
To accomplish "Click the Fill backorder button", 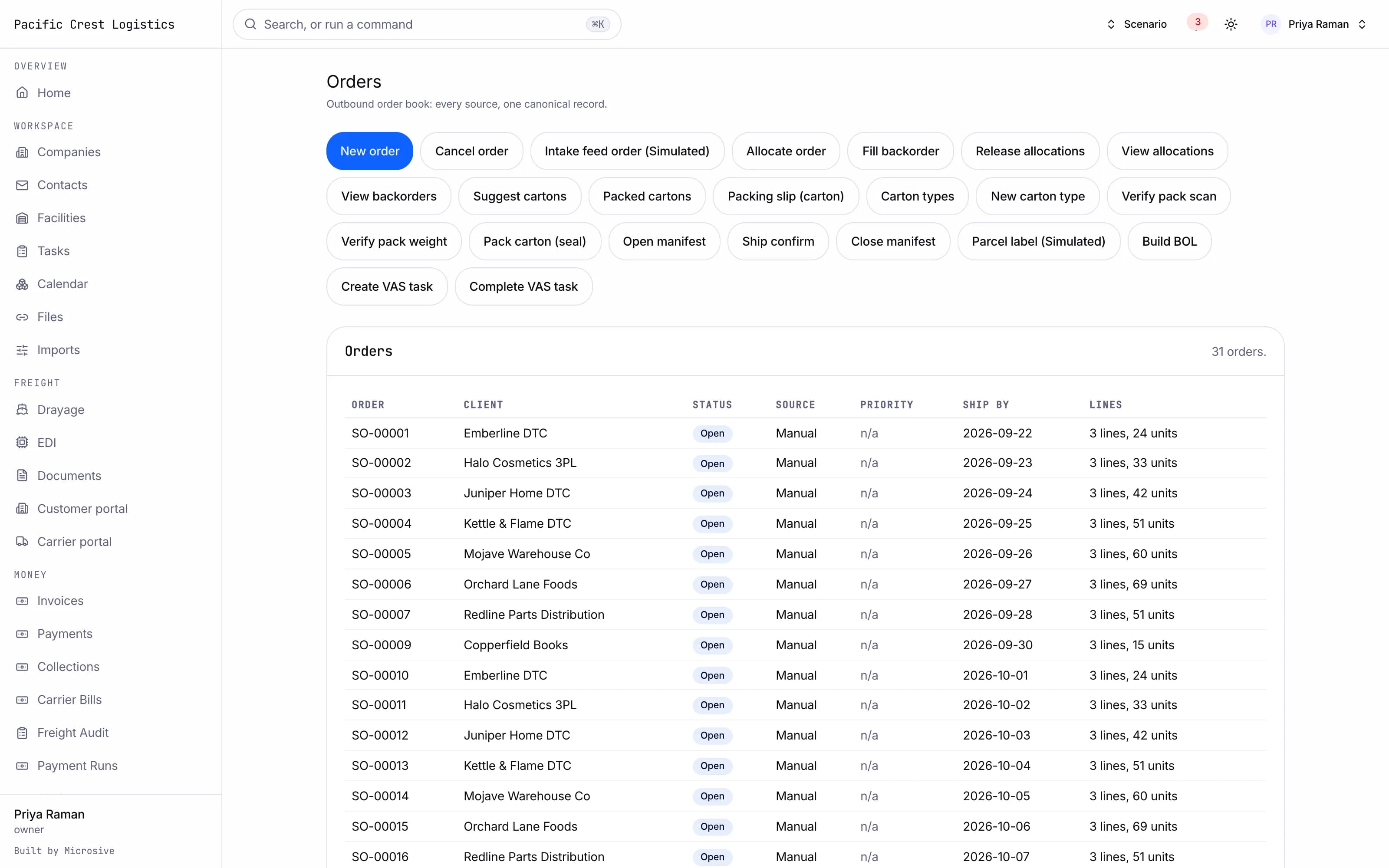I will click(x=901, y=151).
